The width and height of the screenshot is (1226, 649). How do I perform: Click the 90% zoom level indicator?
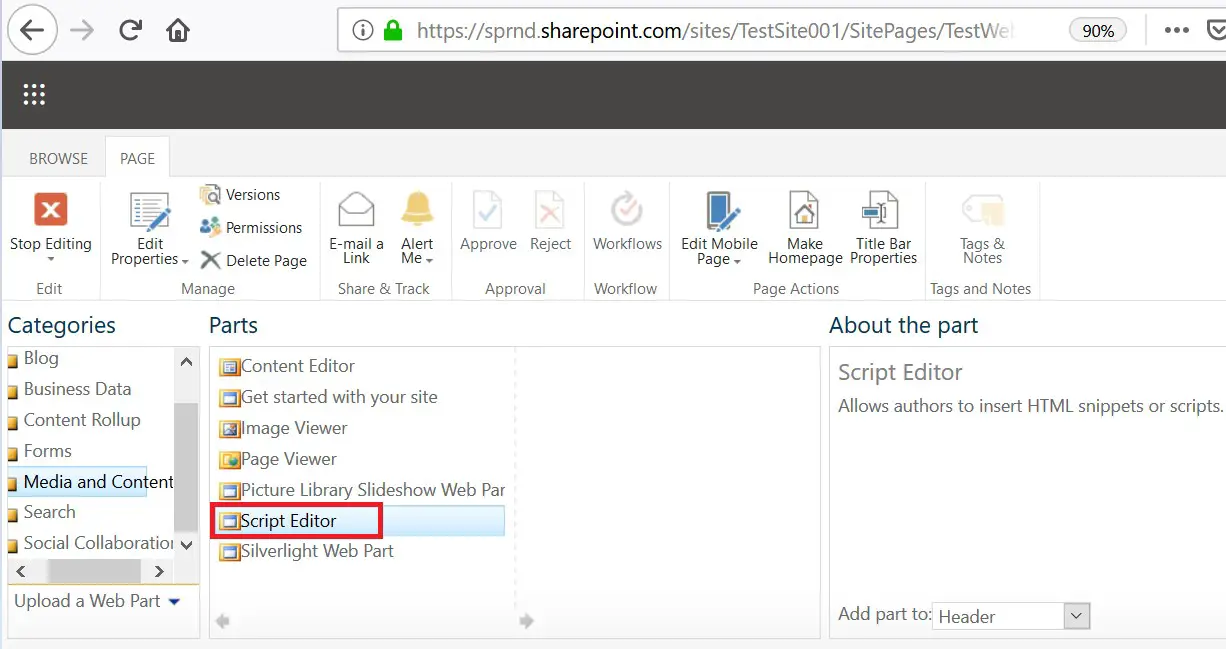click(x=1098, y=31)
